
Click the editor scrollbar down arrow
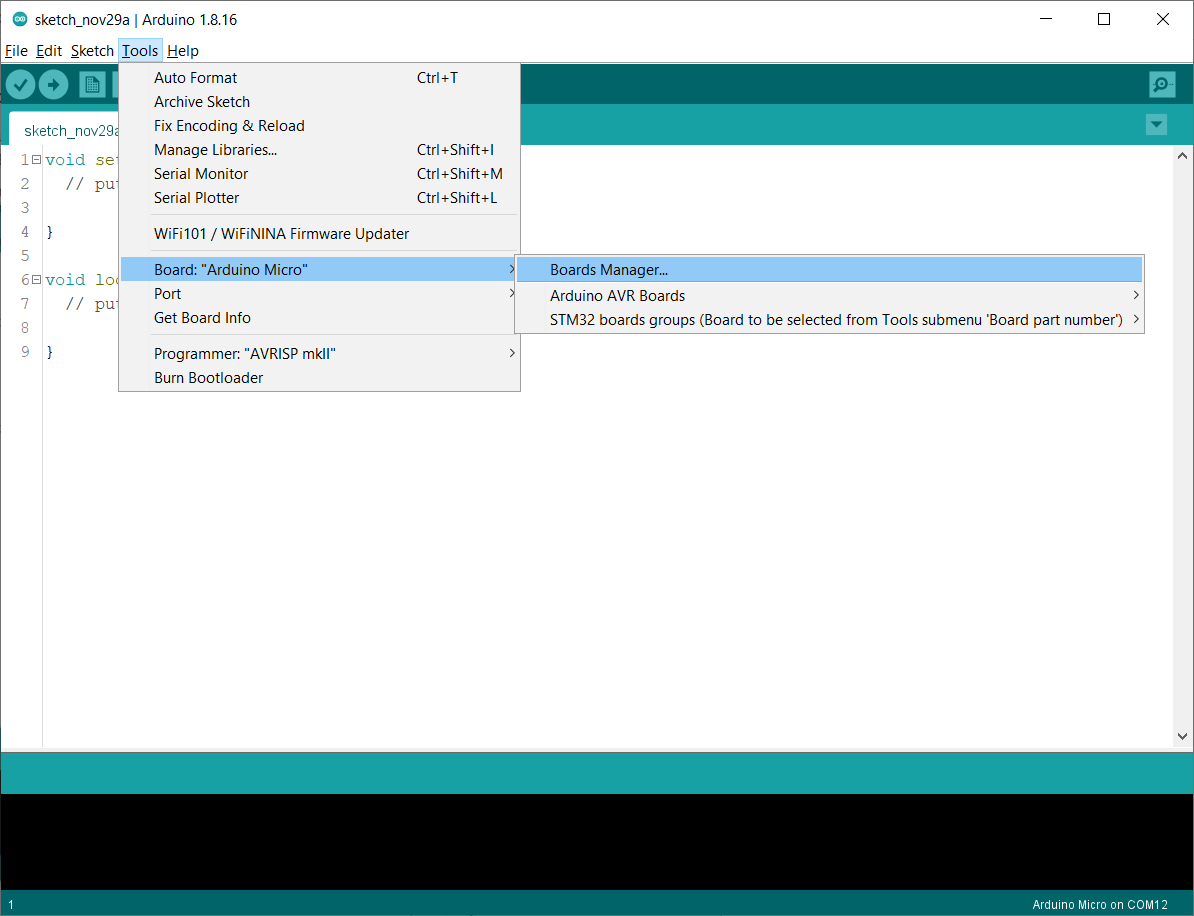[1182, 736]
